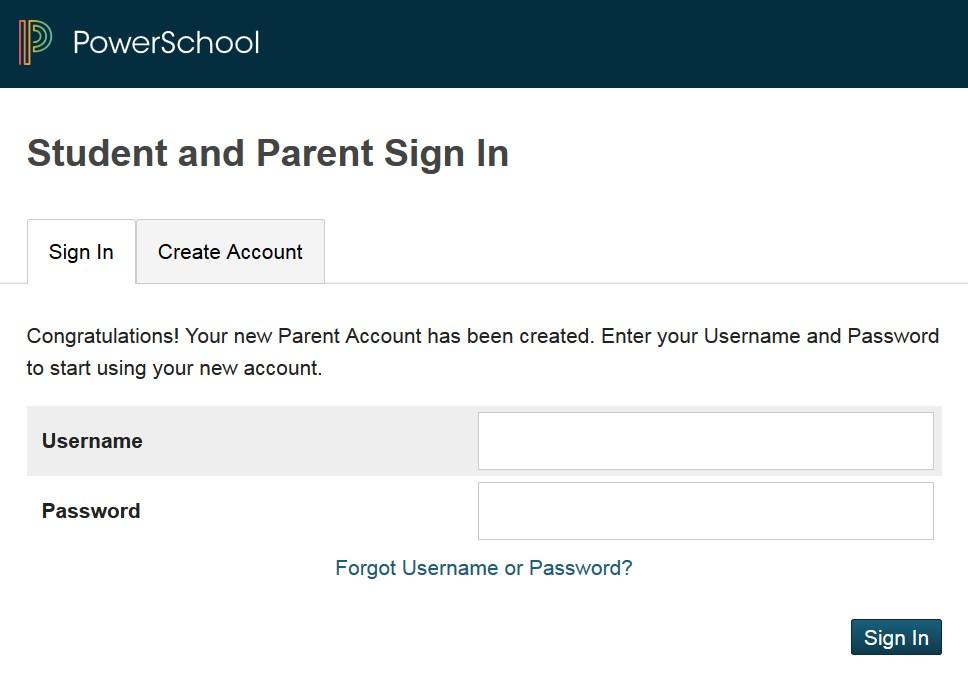Click the PowerSchool "P" logo icon
Screen dimensions: 968x684
(x=35, y=42)
